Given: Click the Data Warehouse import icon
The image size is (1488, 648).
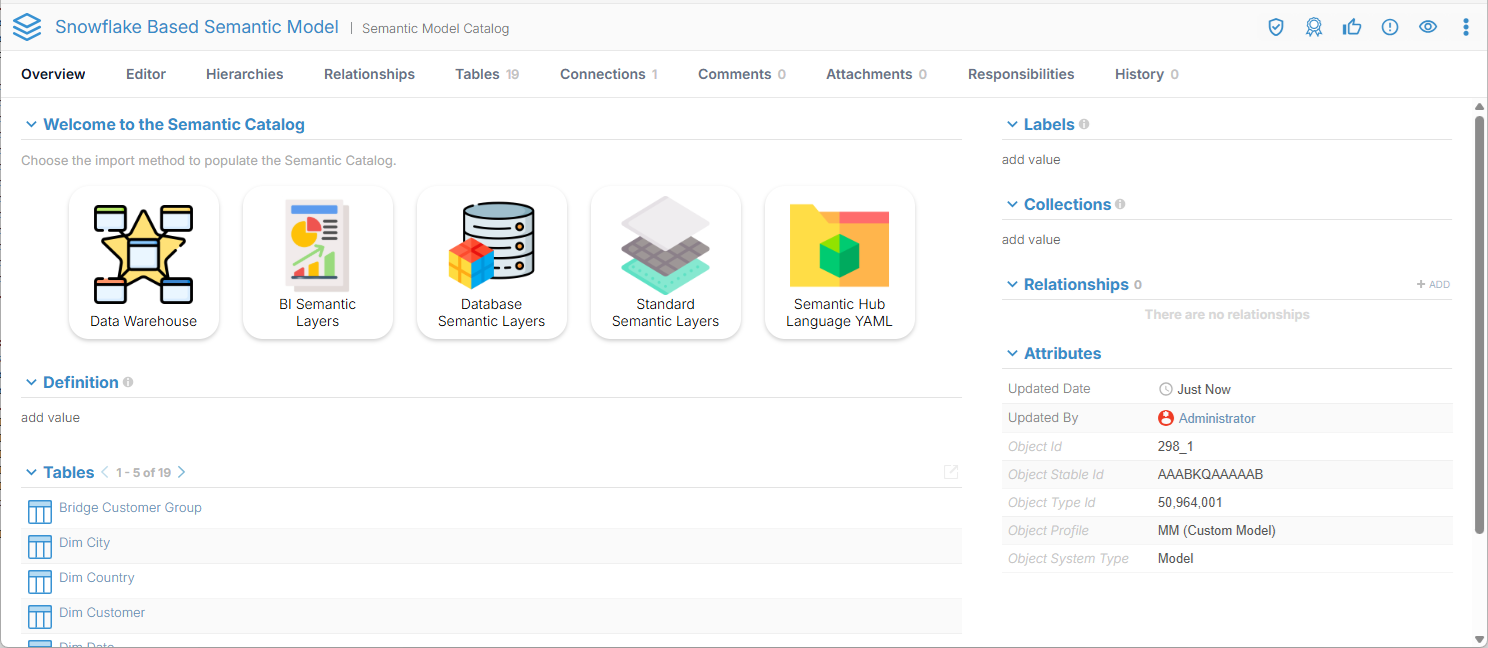Looking at the screenshot, I should click(x=143, y=262).
